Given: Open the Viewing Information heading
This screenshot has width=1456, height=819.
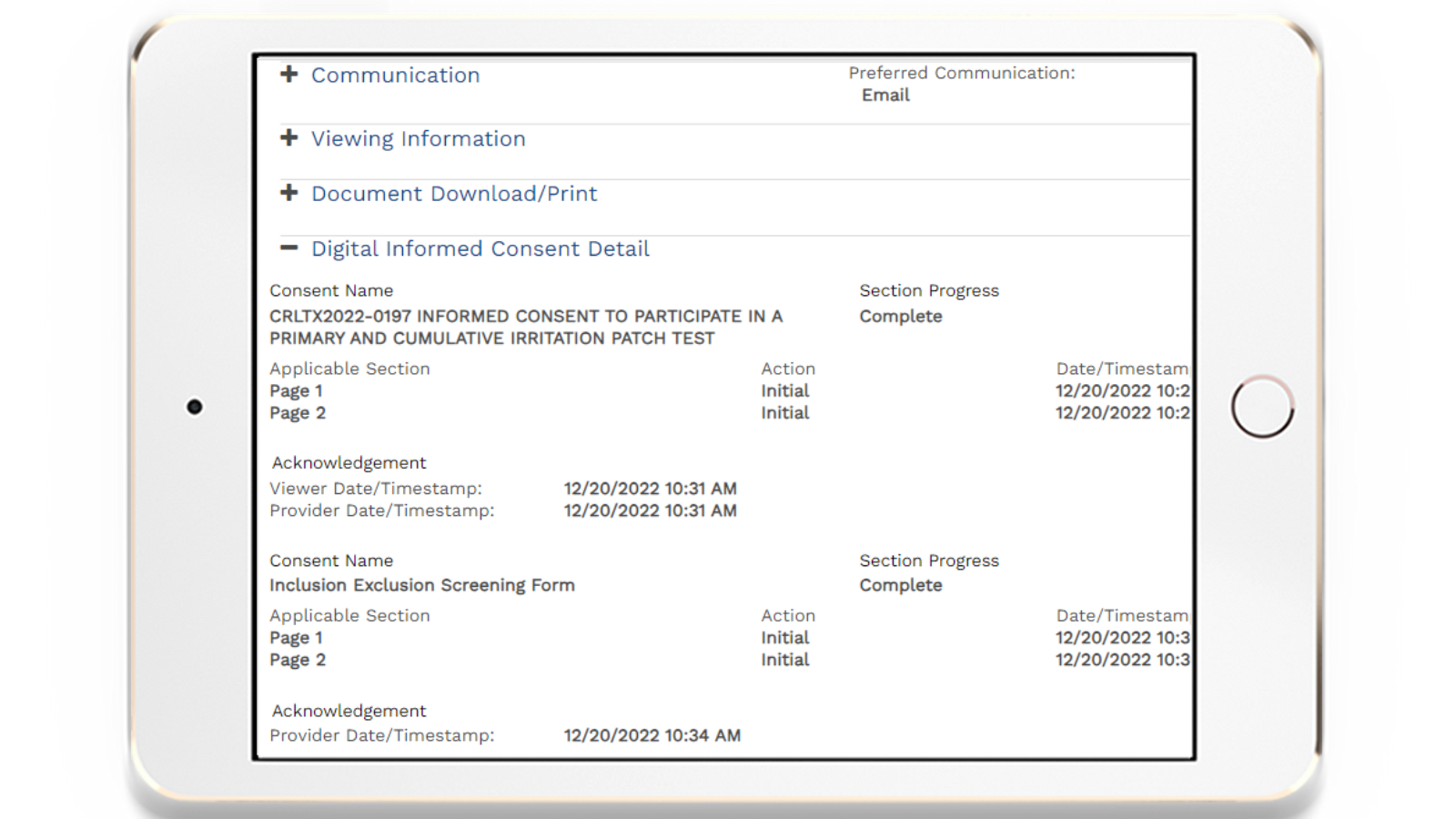Looking at the screenshot, I should [x=418, y=139].
